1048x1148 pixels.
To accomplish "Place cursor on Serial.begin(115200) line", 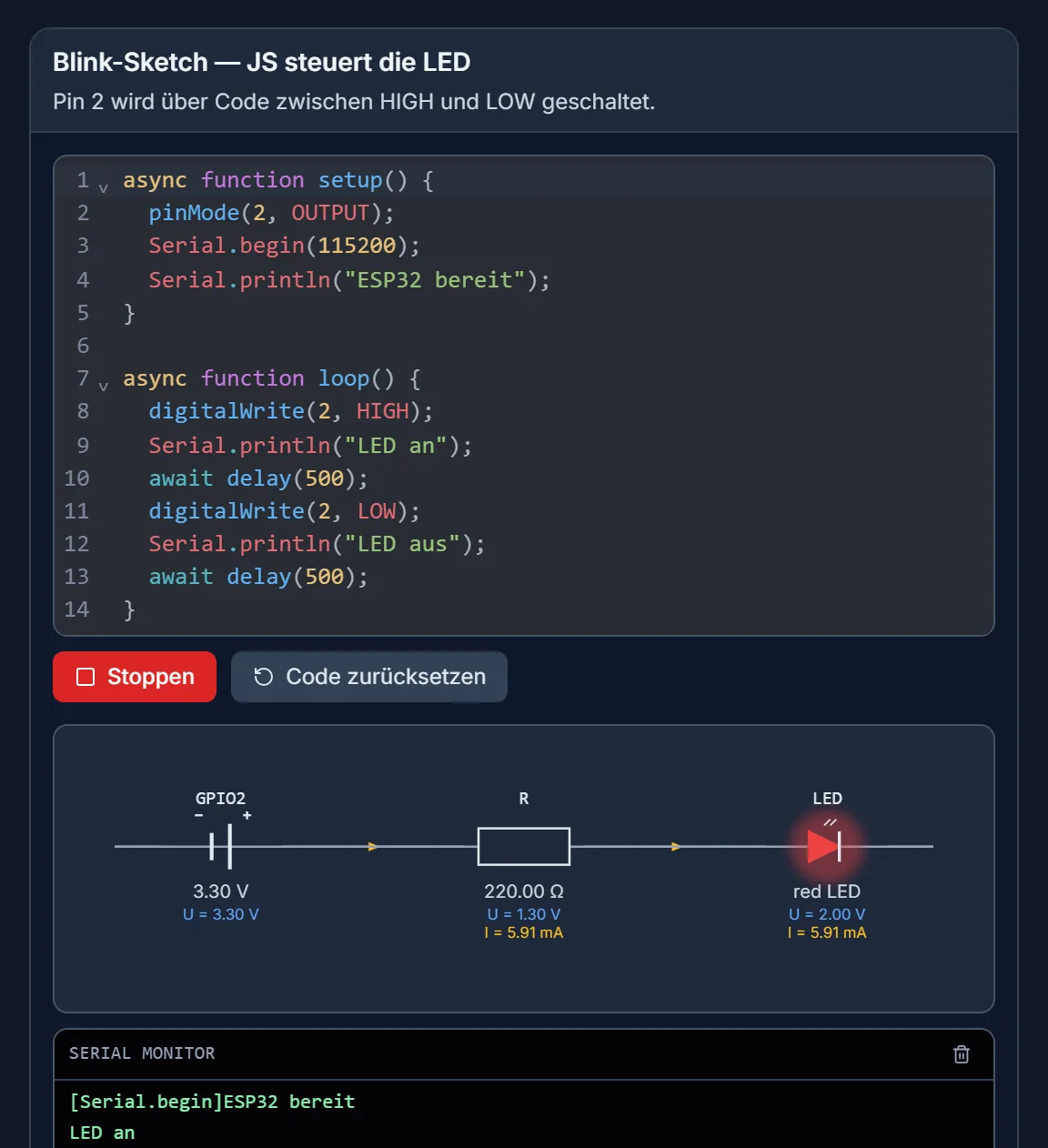I will click(x=284, y=246).
